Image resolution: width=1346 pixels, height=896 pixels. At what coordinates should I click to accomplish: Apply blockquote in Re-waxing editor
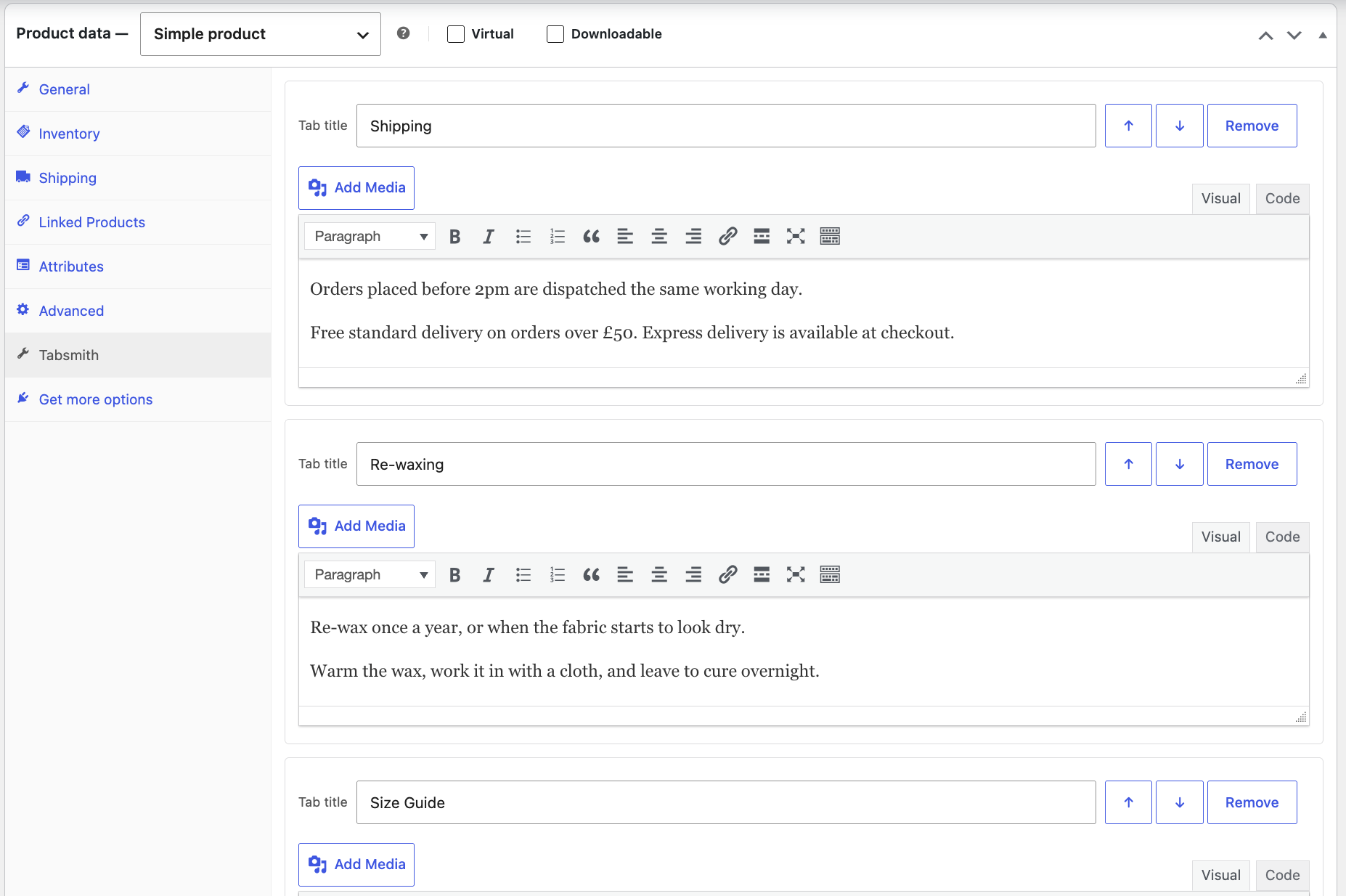(591, 575)
